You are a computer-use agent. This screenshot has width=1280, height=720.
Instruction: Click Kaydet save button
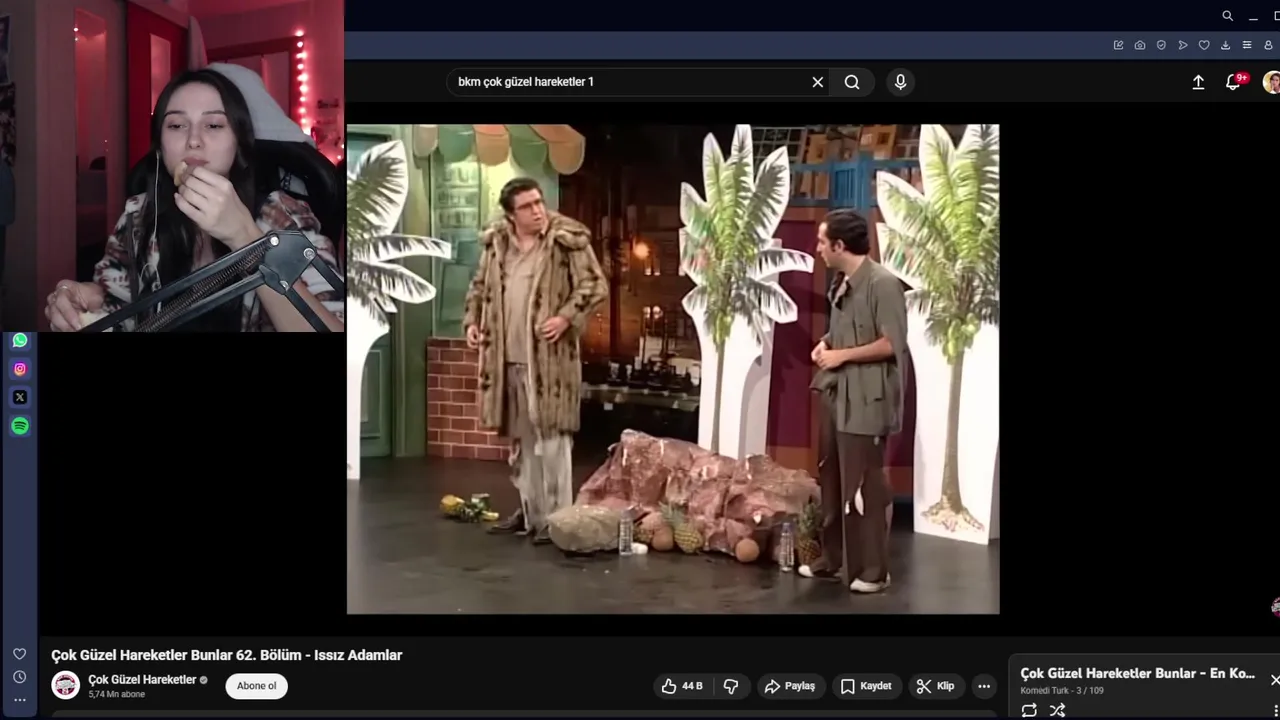tap(866, 686)
